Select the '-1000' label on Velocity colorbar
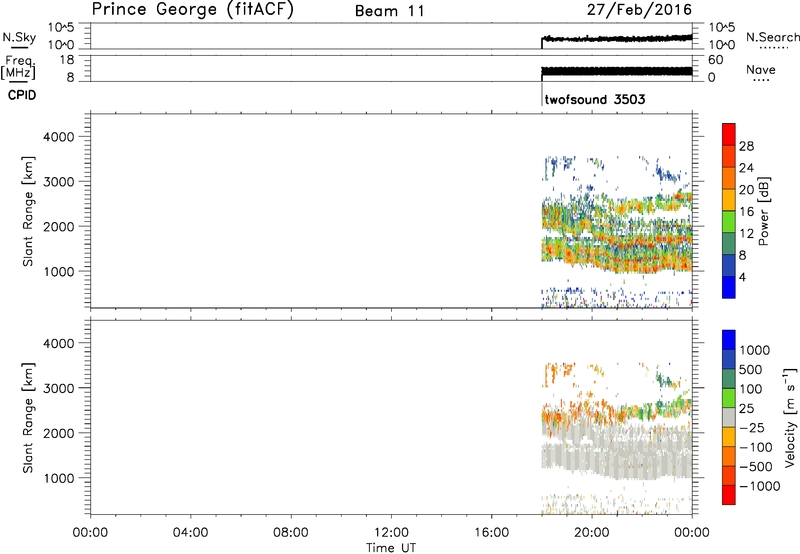The width and height of the screenshot is (800, 554). [x=759, y=486]
